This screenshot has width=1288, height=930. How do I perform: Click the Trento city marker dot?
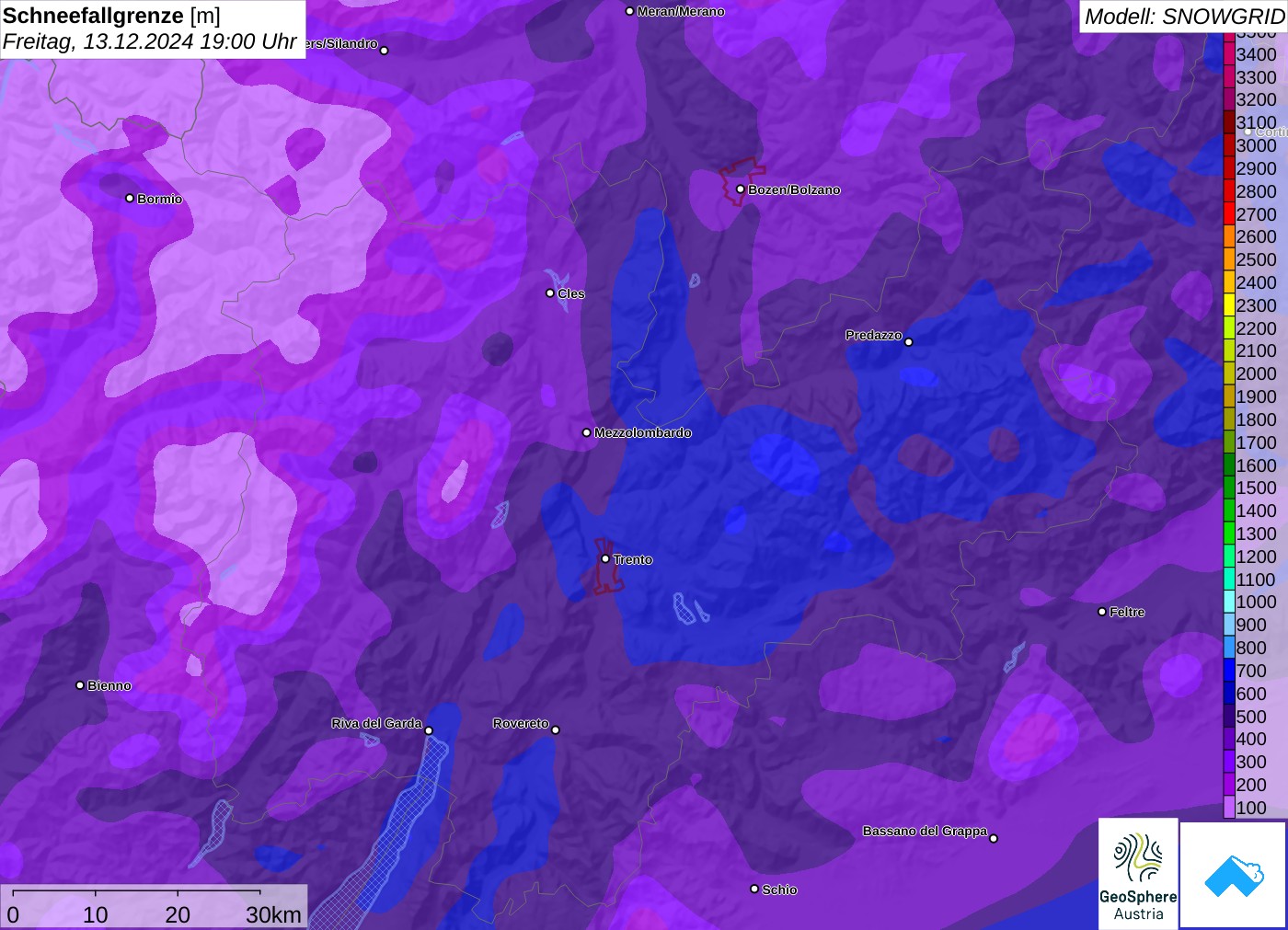pyautogui.click(x=605, y=558)
